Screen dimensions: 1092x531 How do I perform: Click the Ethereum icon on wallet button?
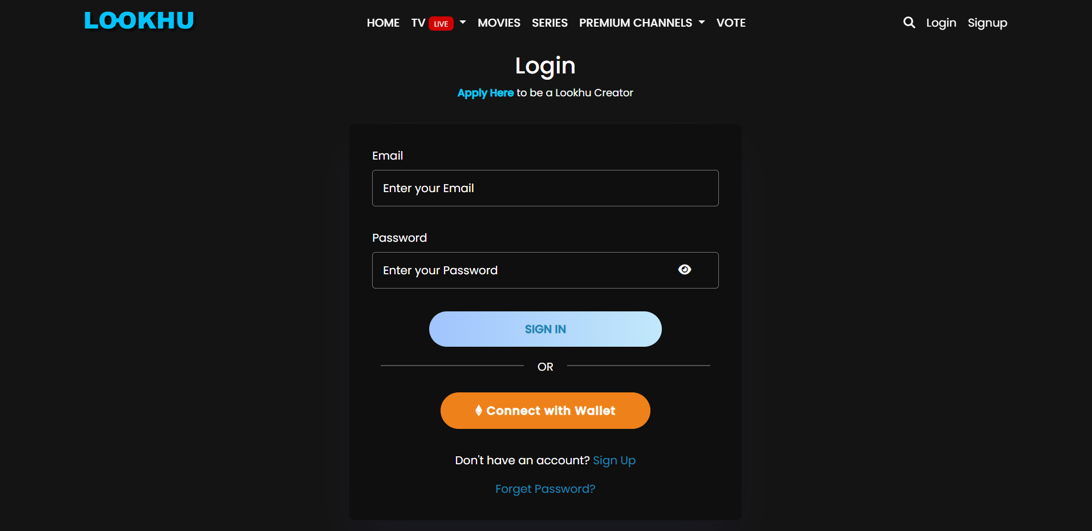(478, 410)
